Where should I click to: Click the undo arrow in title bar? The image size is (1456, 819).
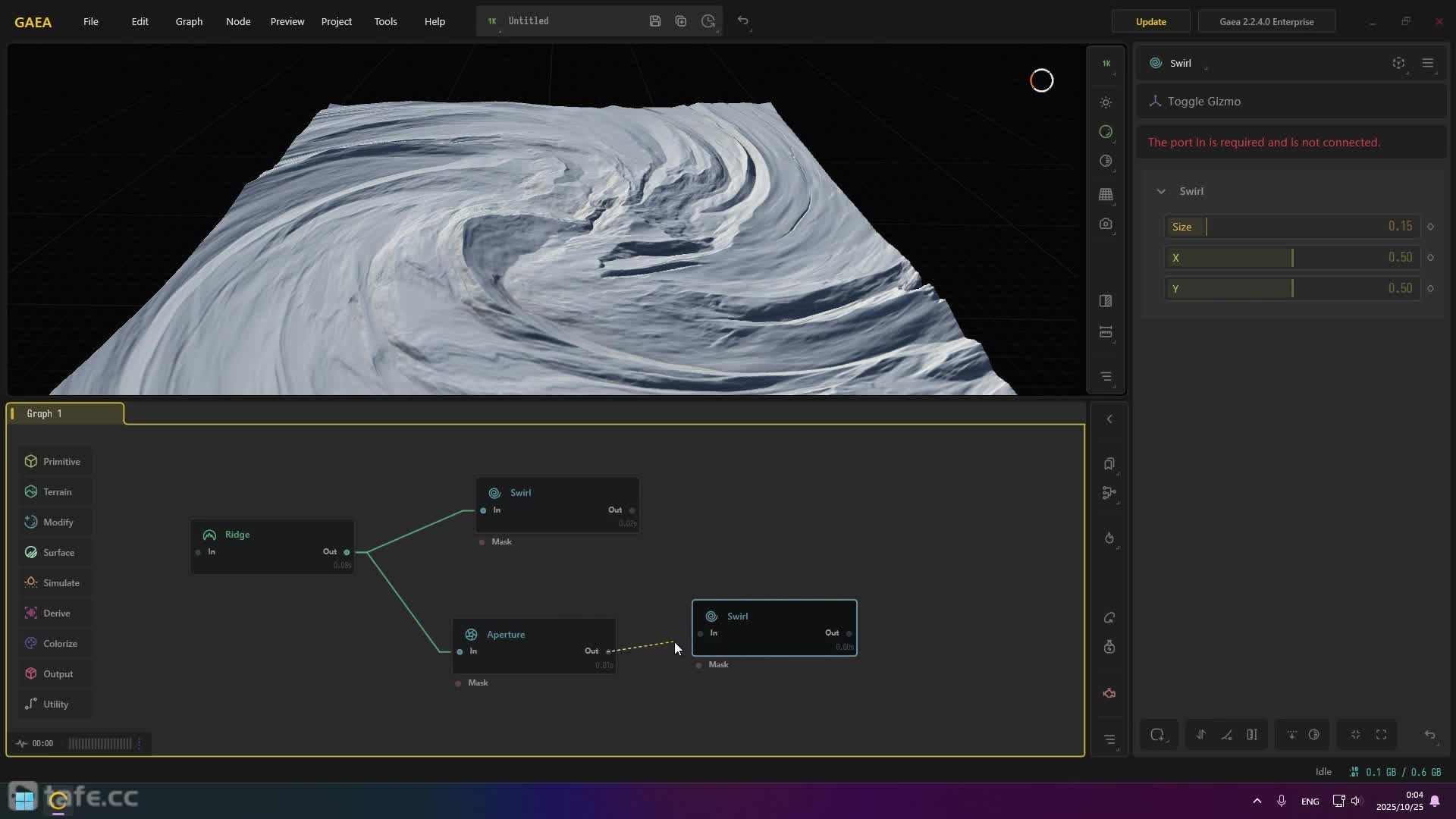point(743,21)
